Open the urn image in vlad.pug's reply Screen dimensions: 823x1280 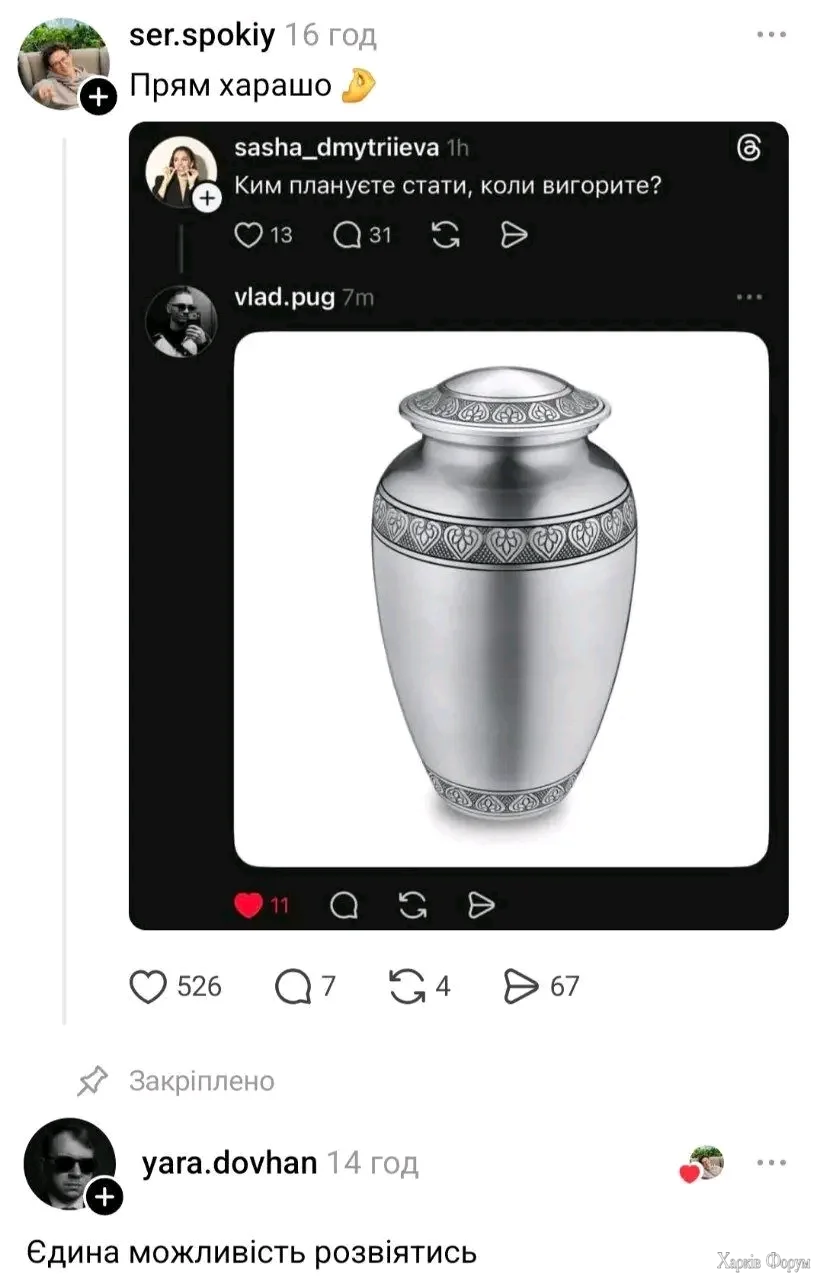click(x=501, y=599)
